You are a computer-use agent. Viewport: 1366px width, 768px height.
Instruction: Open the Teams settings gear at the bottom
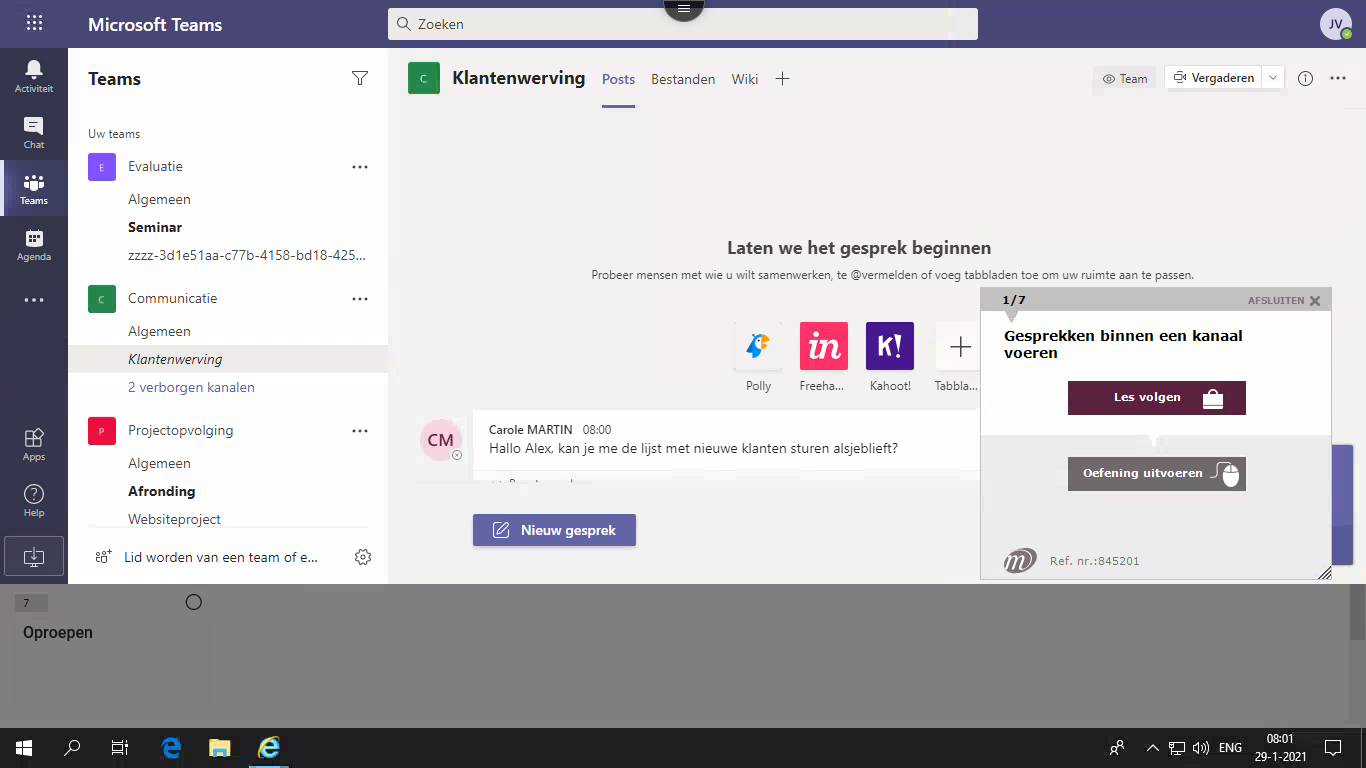362,557
